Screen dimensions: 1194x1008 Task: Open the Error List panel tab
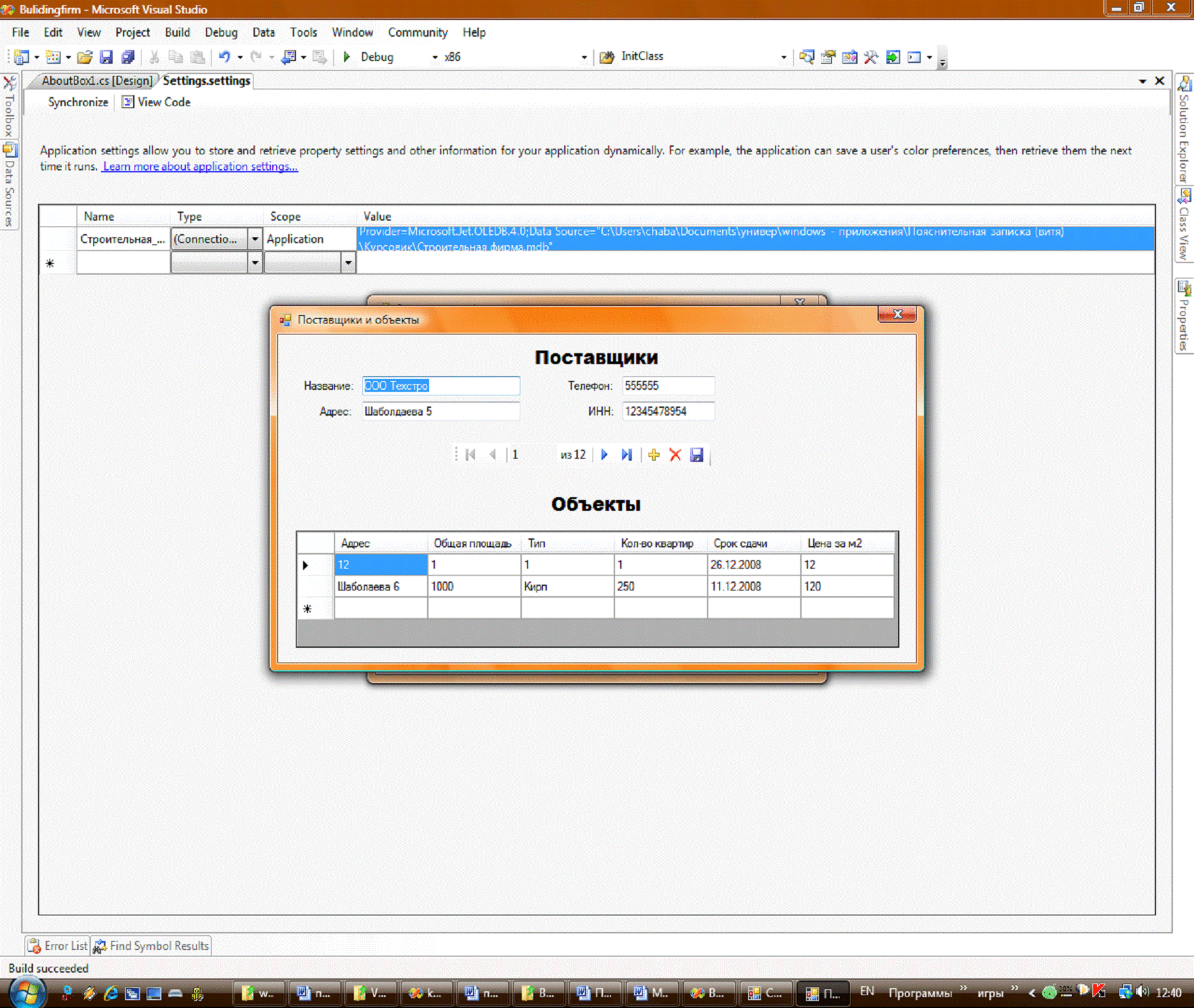[x=58, y=946]
